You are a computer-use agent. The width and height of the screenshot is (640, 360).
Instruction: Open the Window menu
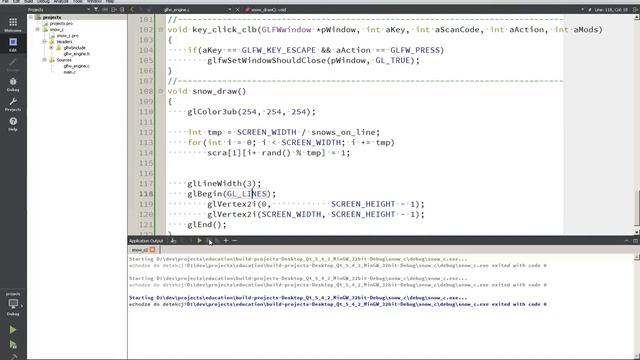point(94,1)
